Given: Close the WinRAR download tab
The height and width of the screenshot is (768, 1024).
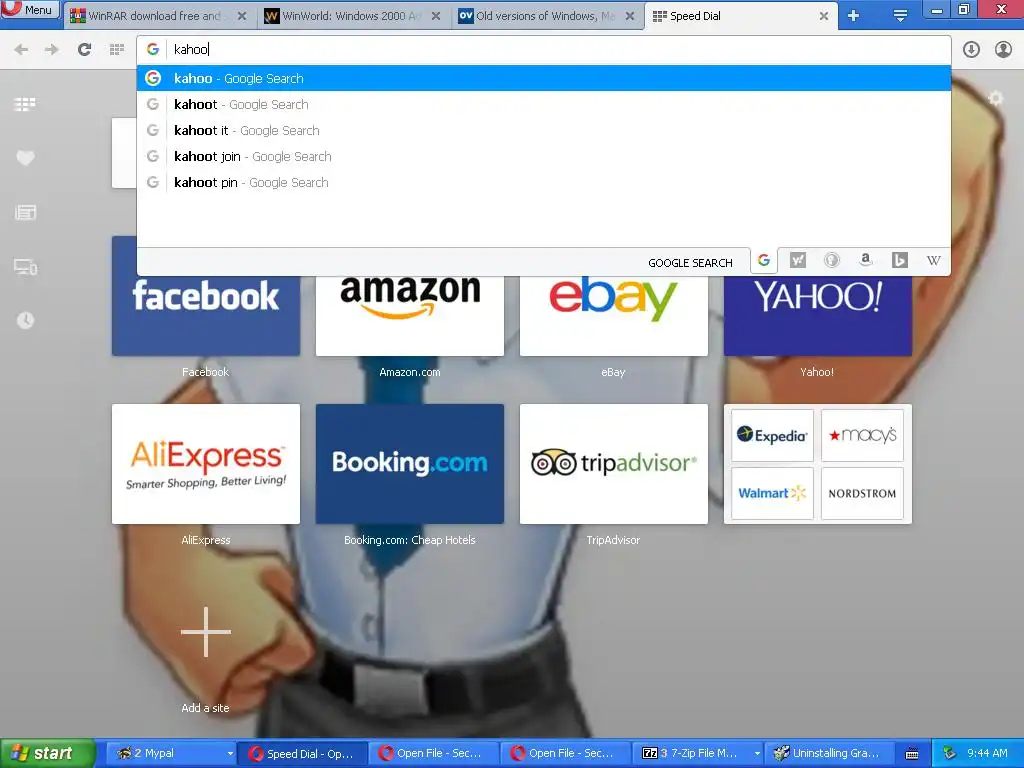Looking at the screenshot, I should tap(242, 16).
